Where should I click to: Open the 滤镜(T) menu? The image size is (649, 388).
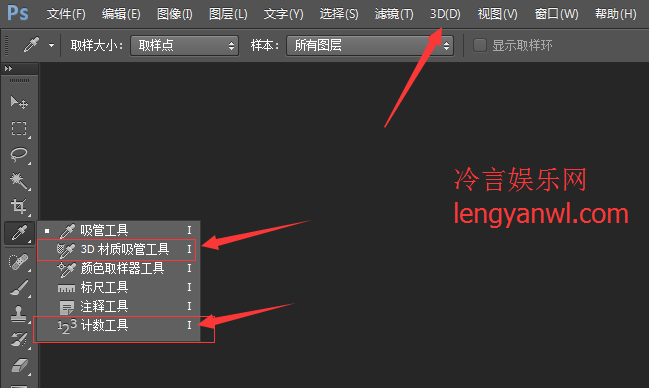coord(394,14)
